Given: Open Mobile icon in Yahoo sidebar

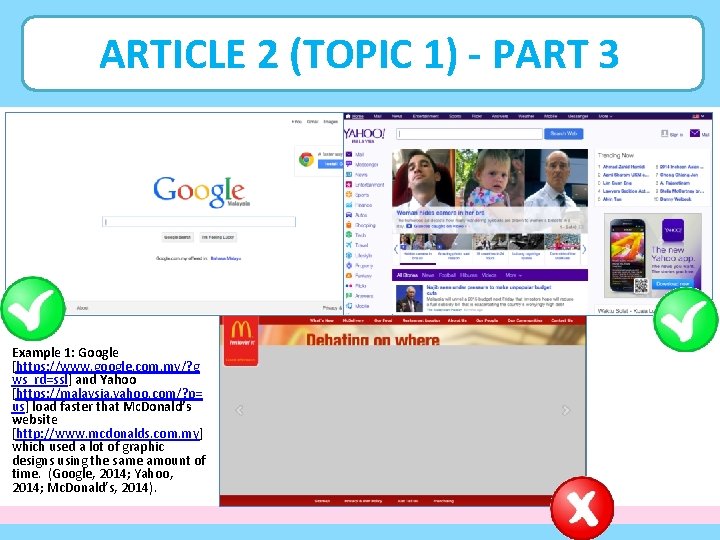Looking at the screenshot, I should click(349, 306).
